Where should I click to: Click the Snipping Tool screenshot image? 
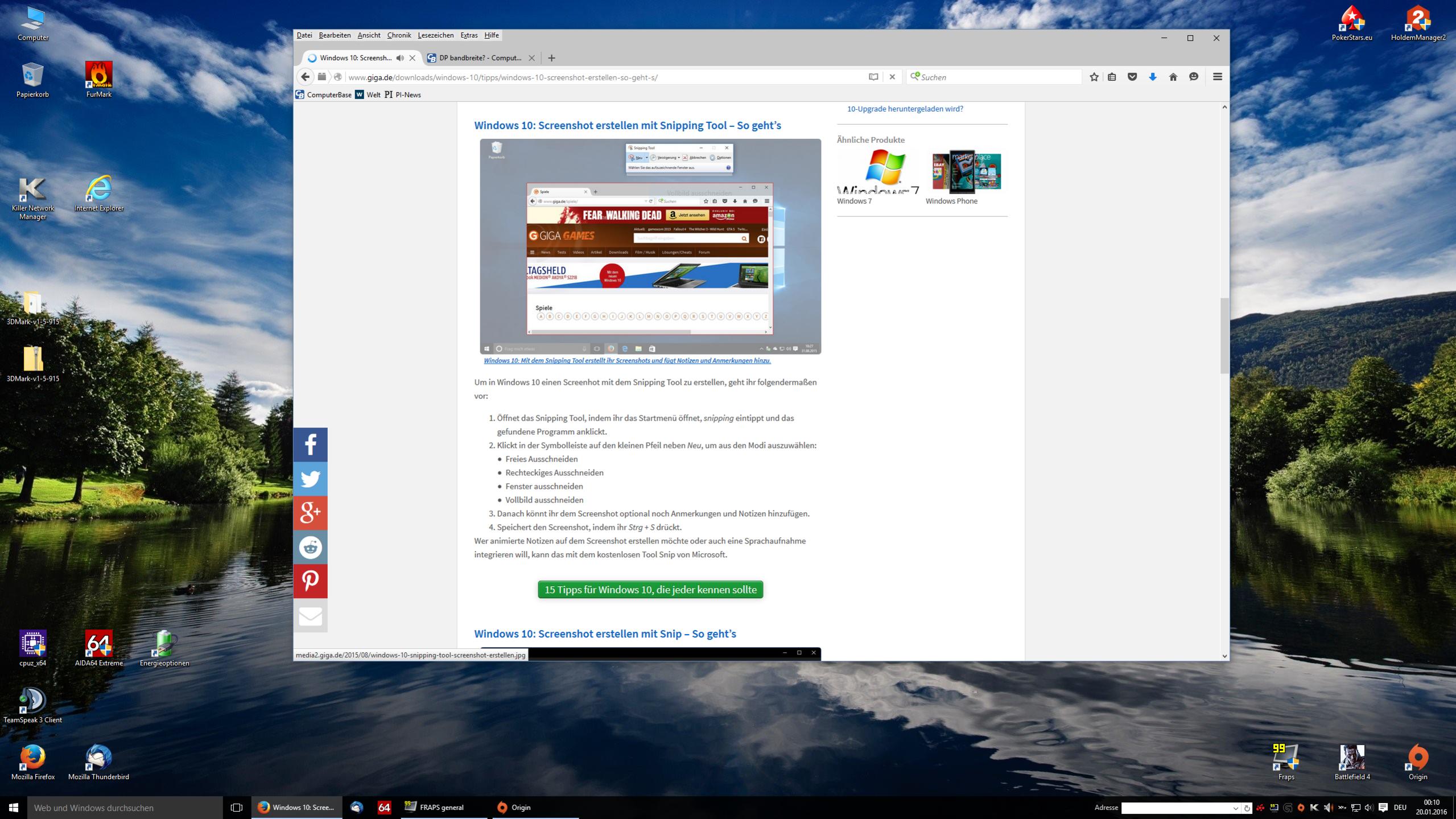[650, 246]
